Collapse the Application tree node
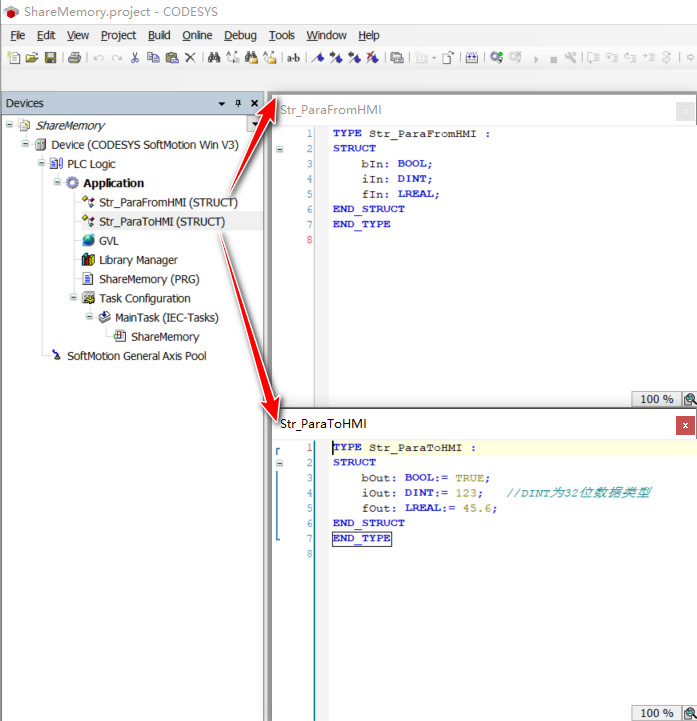 57,182
